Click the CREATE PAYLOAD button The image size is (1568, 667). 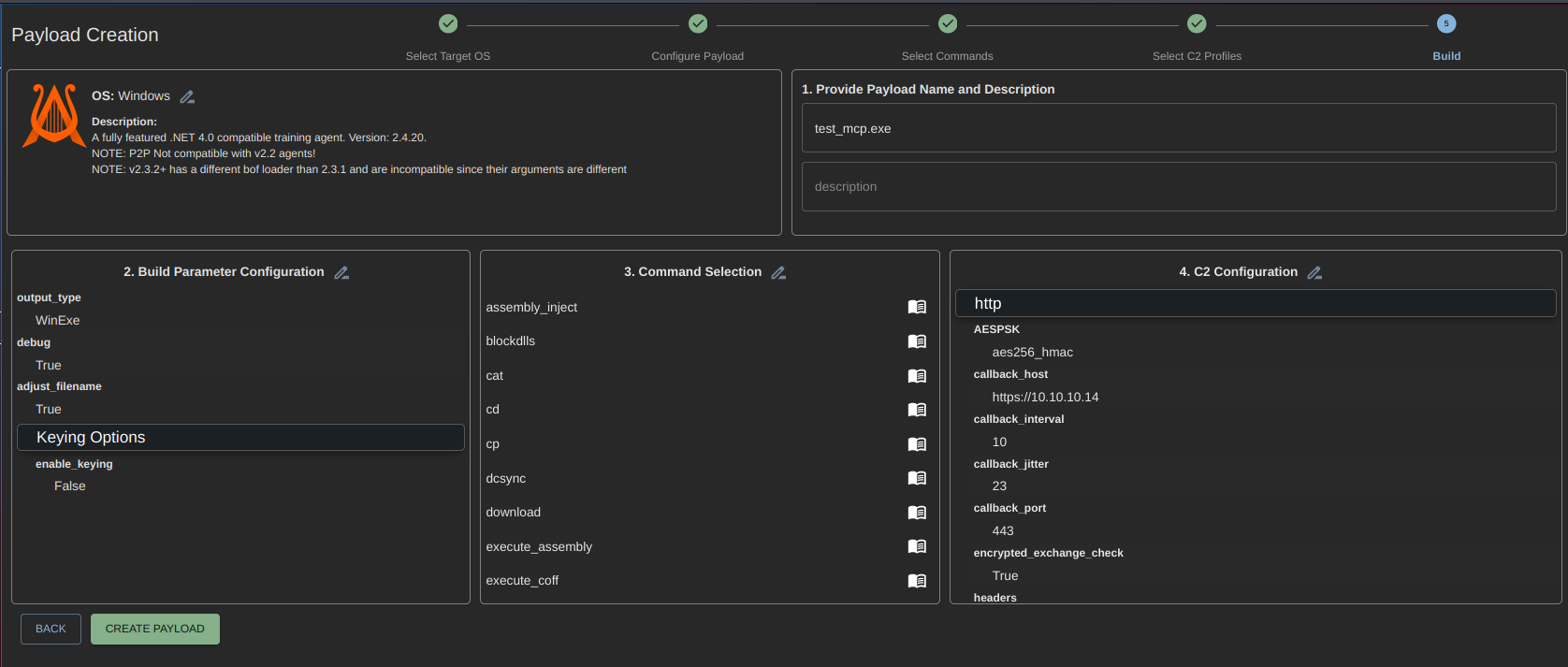coord(155,629)
